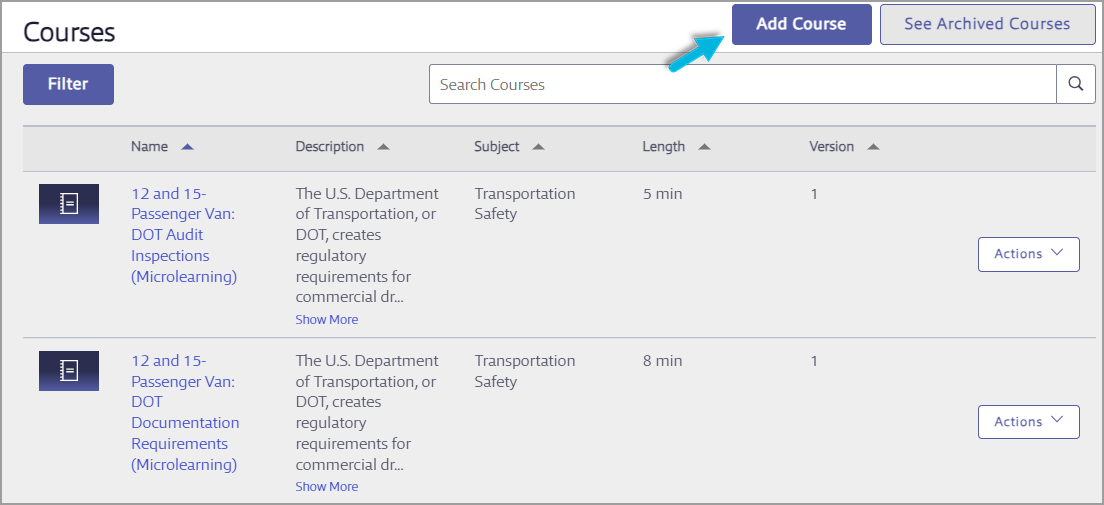Click the Length column header label
This screenshot has width=1104, height=505.
663,147
